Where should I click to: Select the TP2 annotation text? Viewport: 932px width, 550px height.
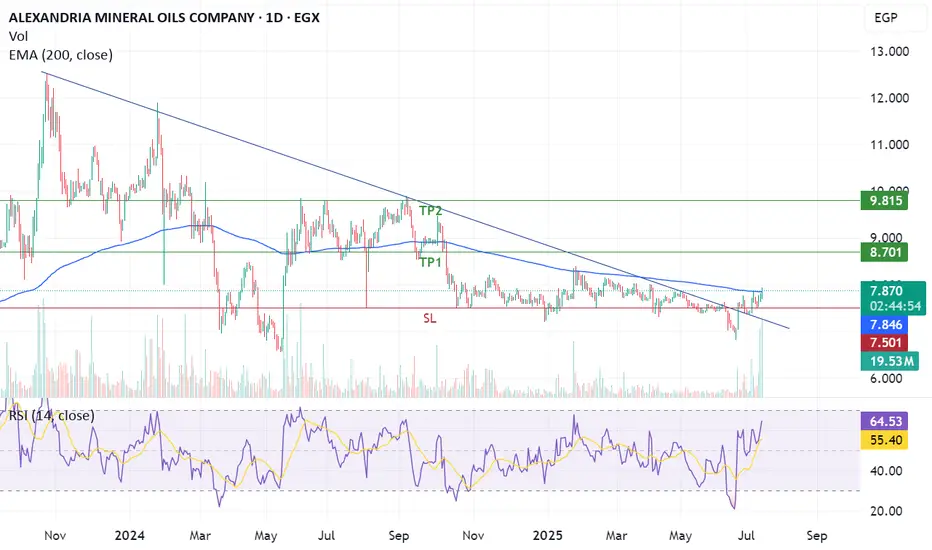click(x=430, y=210)
